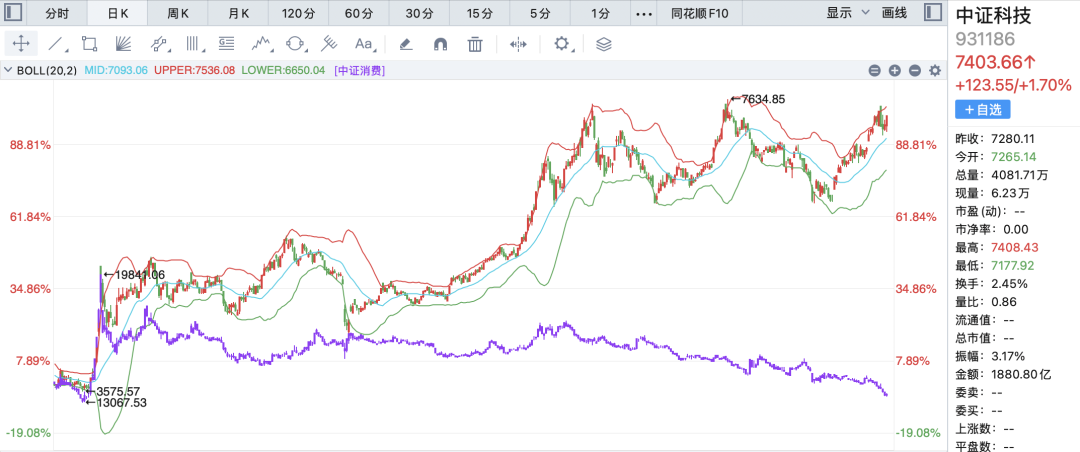Click the UPPER:7536.08 value
The width and height of the screenshot is (1080, 452).
point(194,70)
